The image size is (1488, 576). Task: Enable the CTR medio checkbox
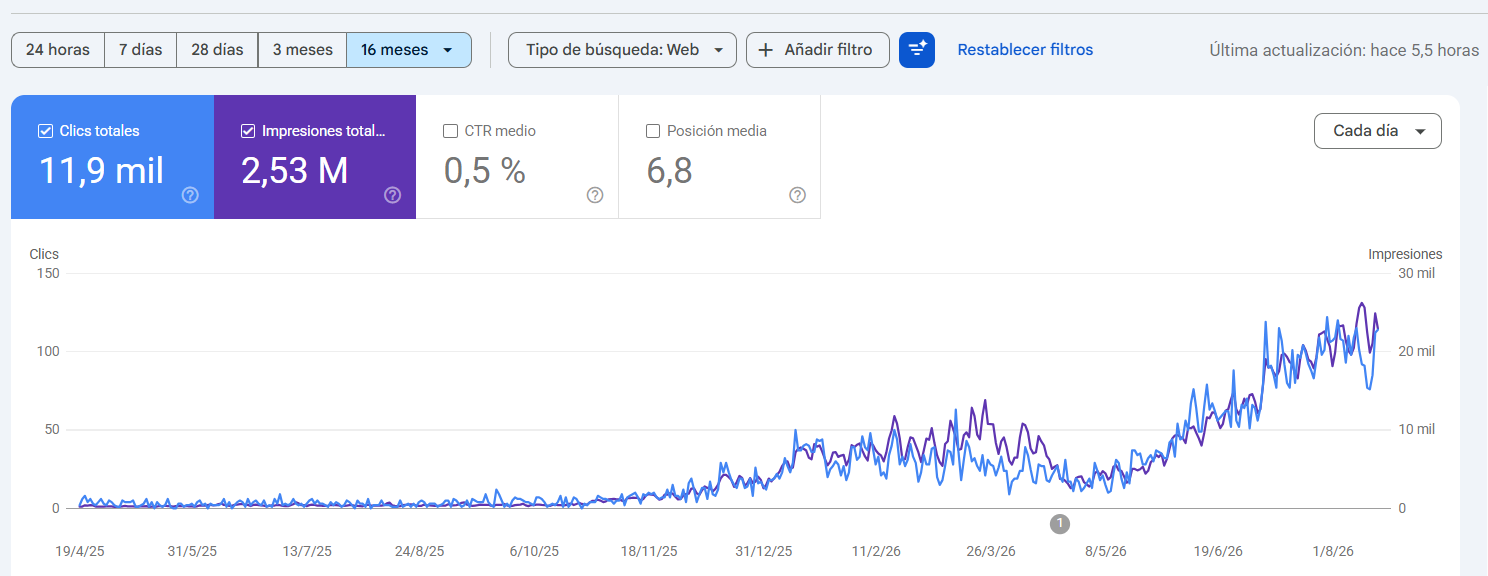[450, 131]
